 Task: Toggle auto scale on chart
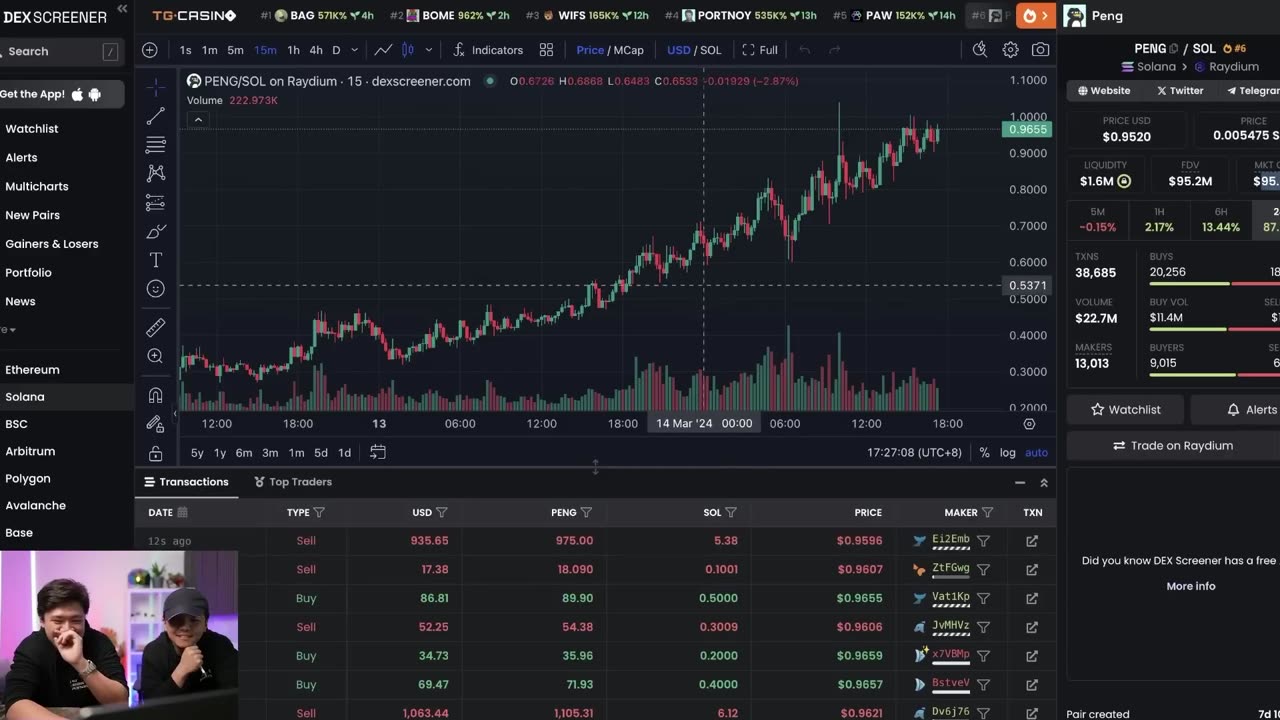coord(1036,452)
